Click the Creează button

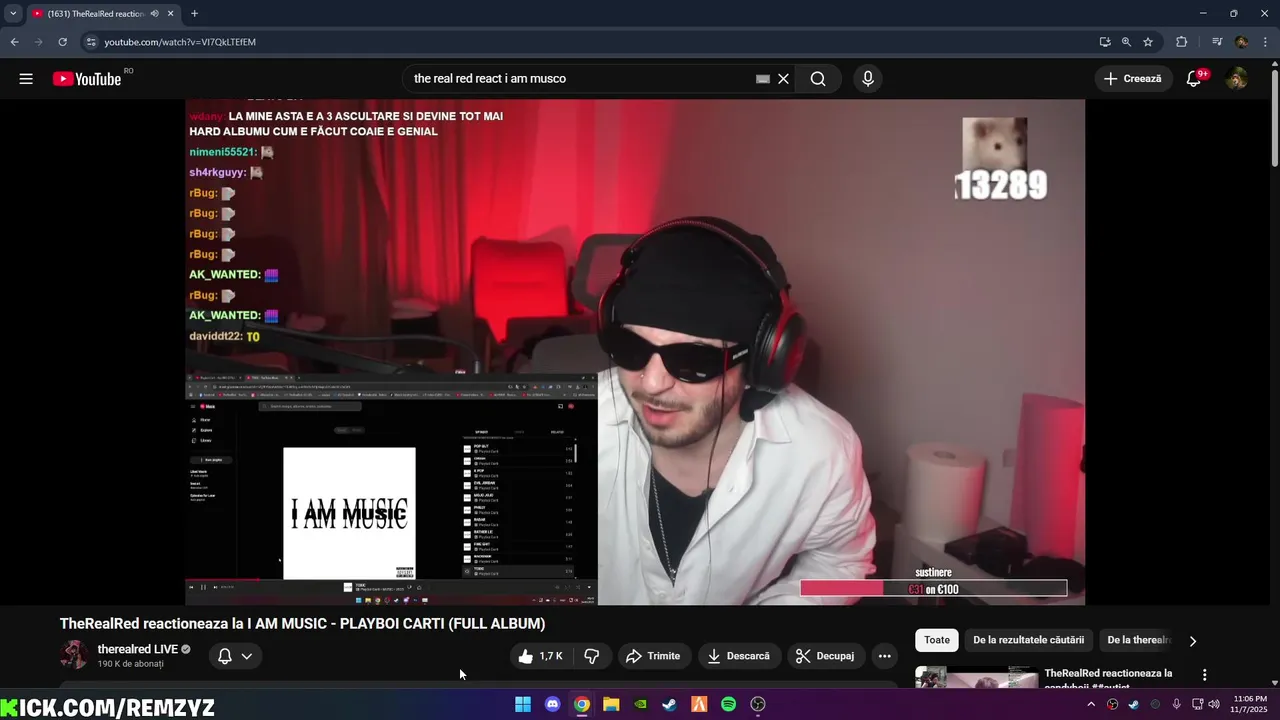1133,79
